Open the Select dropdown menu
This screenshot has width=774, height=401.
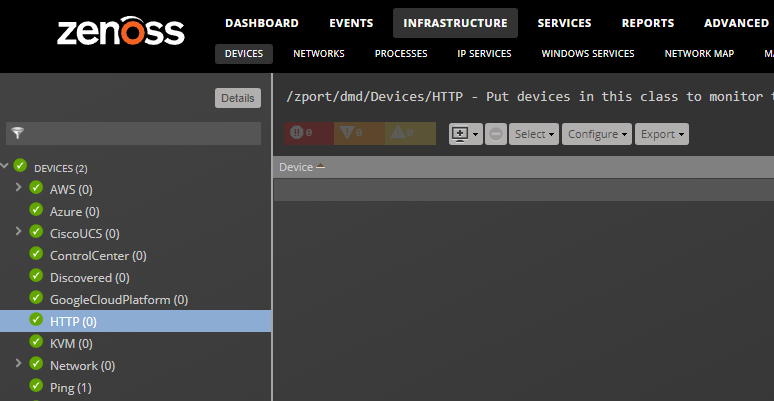pyautogui.click(x=534, y=134)
